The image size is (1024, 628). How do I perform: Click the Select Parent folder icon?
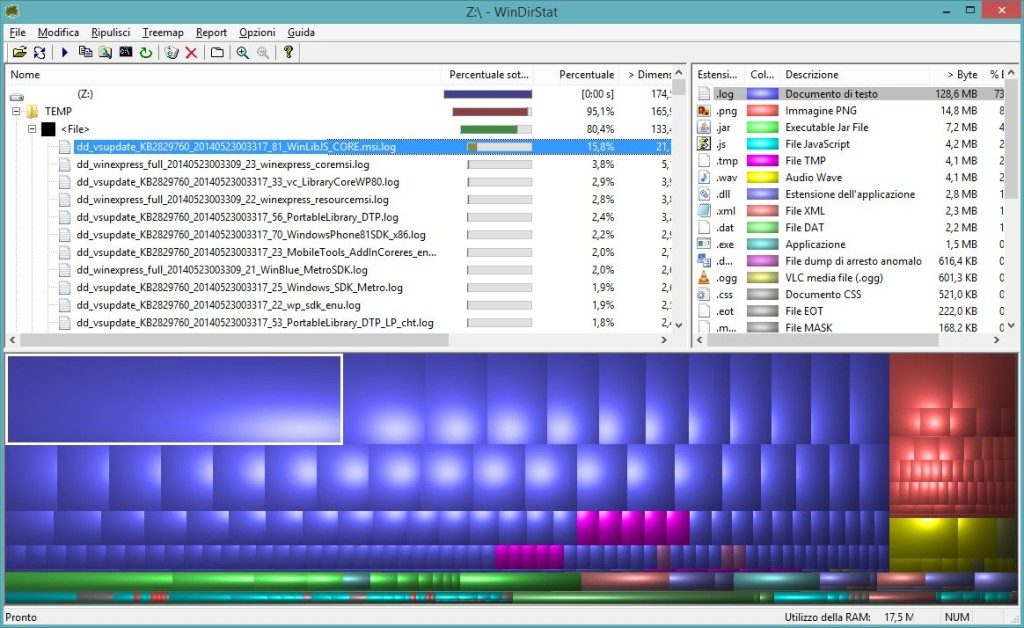click(x=217, y=52)
